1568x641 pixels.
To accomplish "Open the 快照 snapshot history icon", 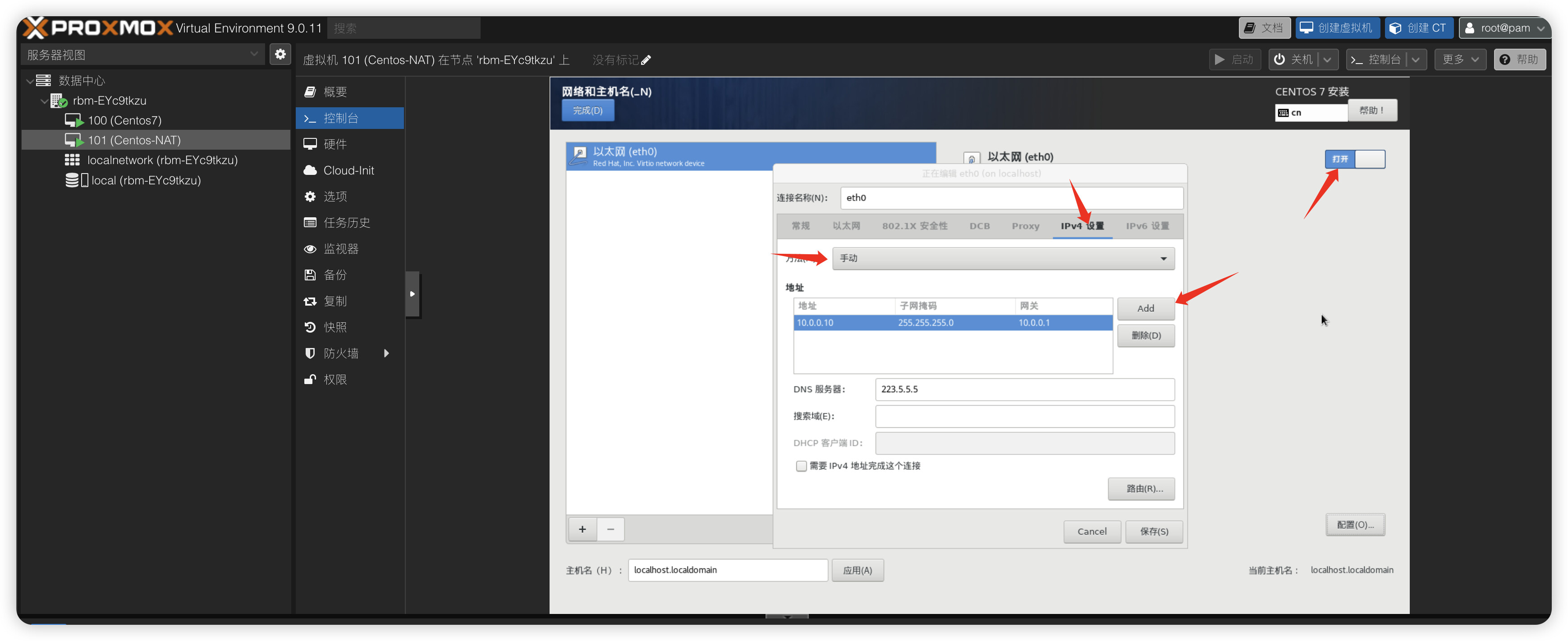I will [x=310, y=328].
